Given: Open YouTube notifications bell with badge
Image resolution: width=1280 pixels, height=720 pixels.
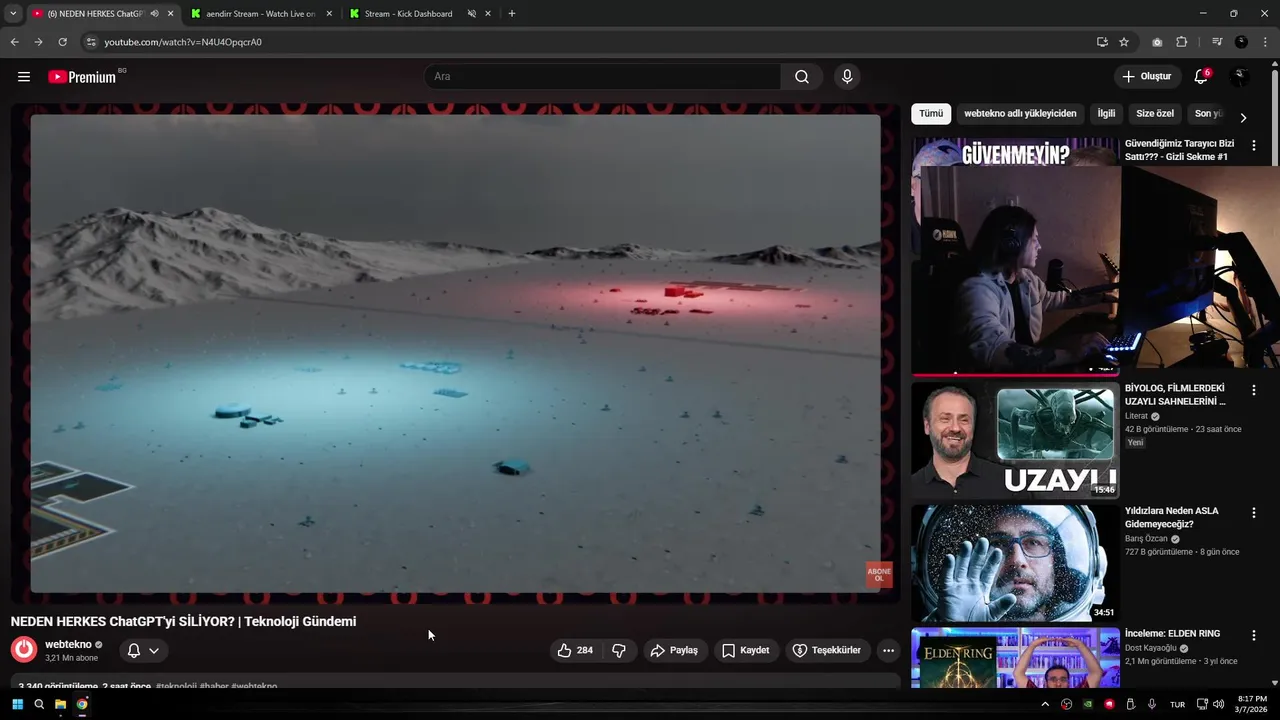Looking at the screenshot, I should pyautogui.click(x=1201, y=77).
